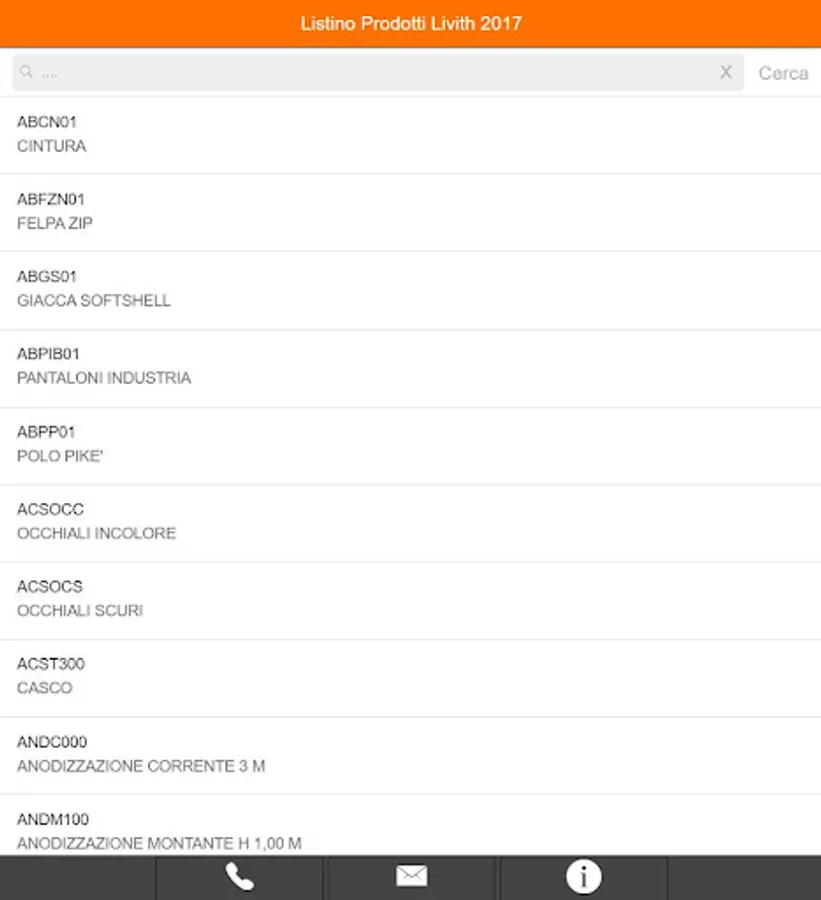The width and height of the screenshot is (821, 900).
Task: Select the CASCO description
Action: click(45, 688)
